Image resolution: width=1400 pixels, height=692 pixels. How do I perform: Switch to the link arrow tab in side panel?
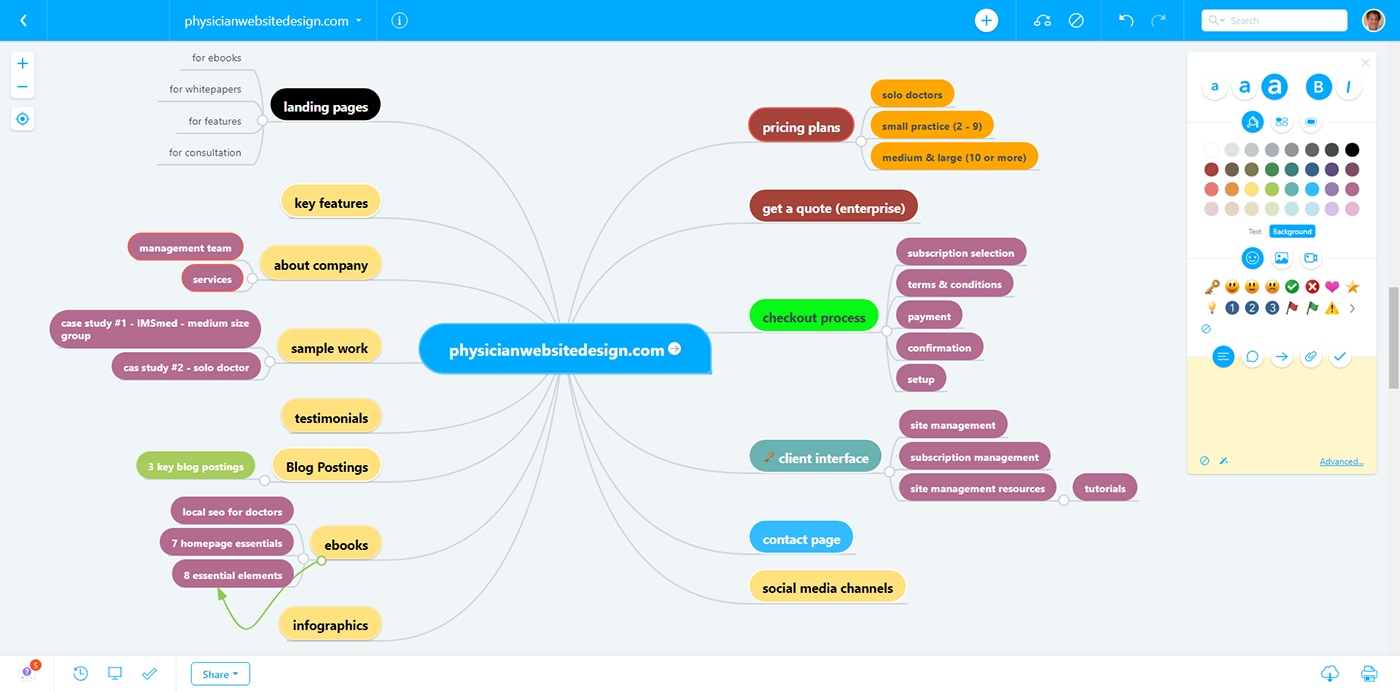click(x=1282, y=356)
